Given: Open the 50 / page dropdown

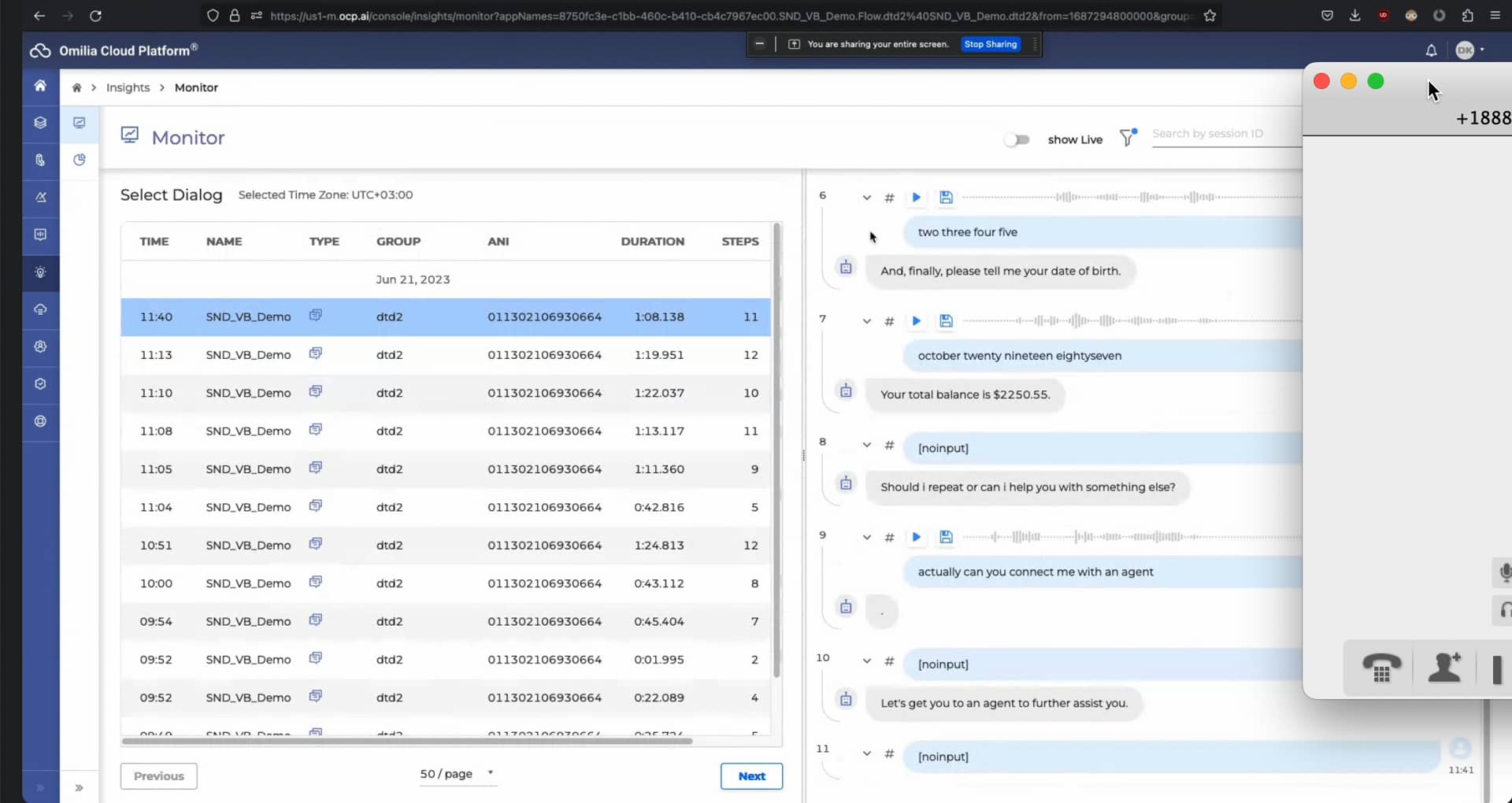Looking at the screenshot, I should (457, 774).
